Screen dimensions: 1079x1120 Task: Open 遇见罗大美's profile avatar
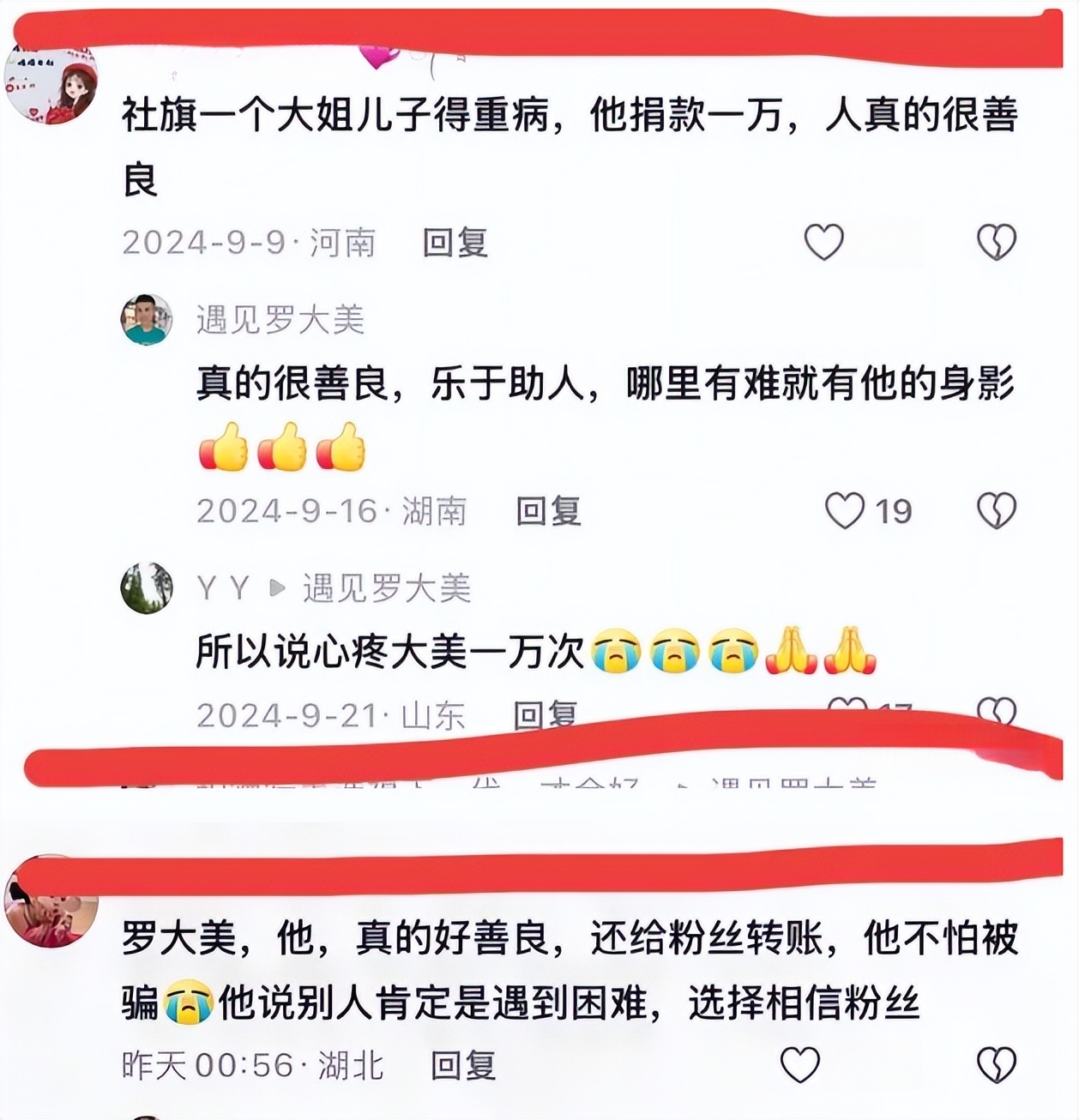147,319
